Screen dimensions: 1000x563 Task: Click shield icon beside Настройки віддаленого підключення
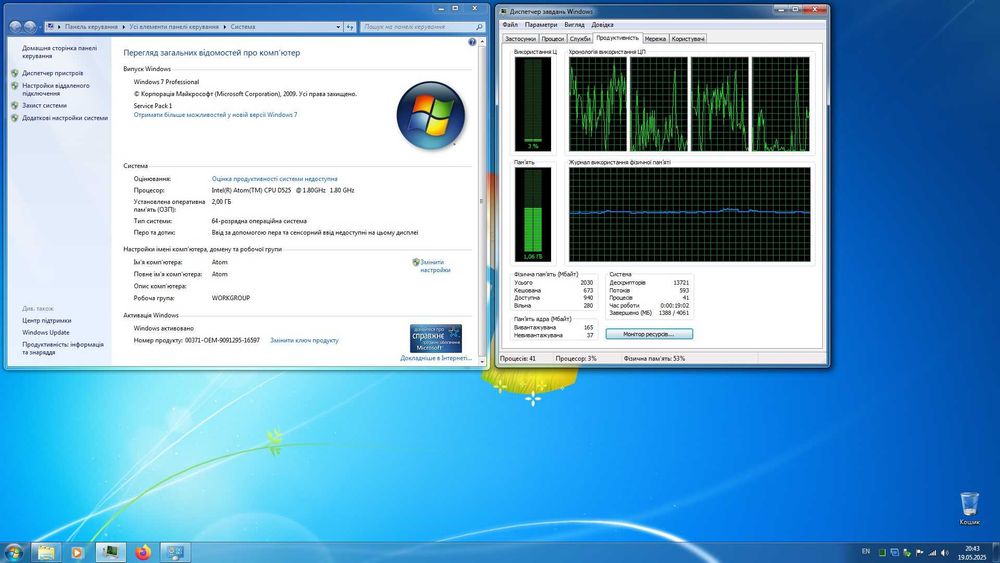click(15, 85)
